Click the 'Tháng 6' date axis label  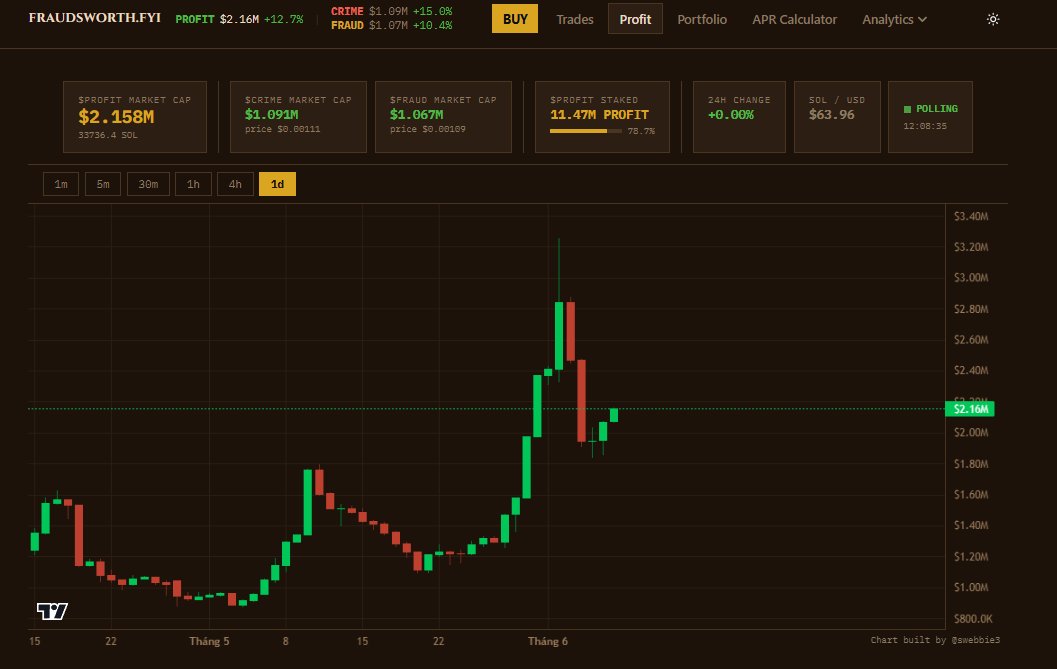pos(547,641)
